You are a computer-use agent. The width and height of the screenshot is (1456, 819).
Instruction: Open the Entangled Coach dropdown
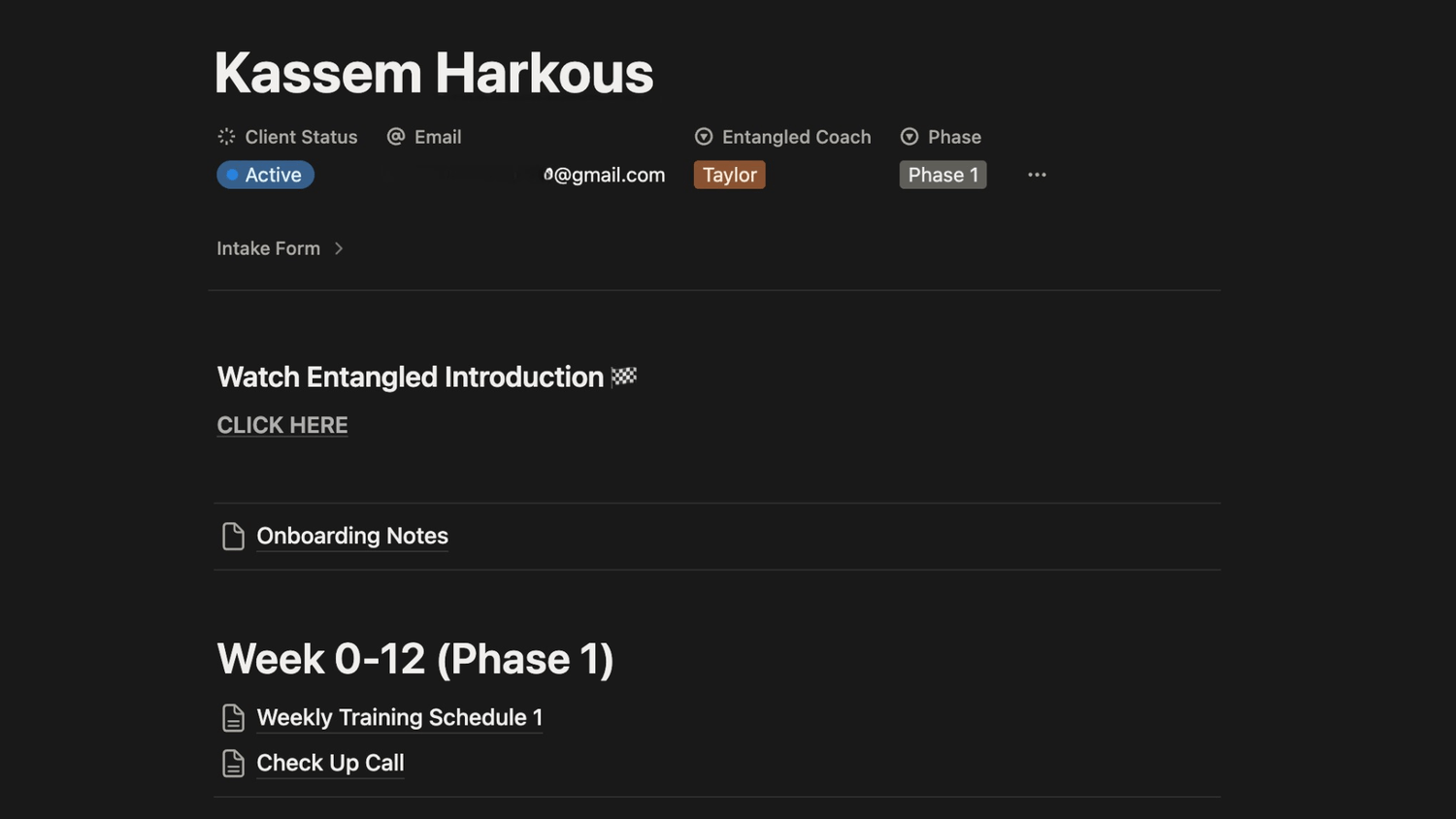794,137
